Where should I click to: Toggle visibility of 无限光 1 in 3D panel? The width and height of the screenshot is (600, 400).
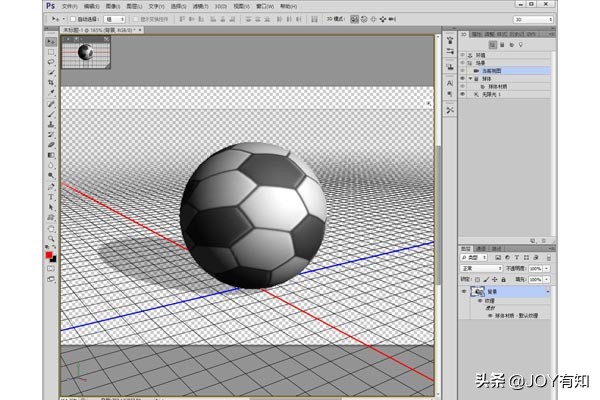[x=464, y=95]
